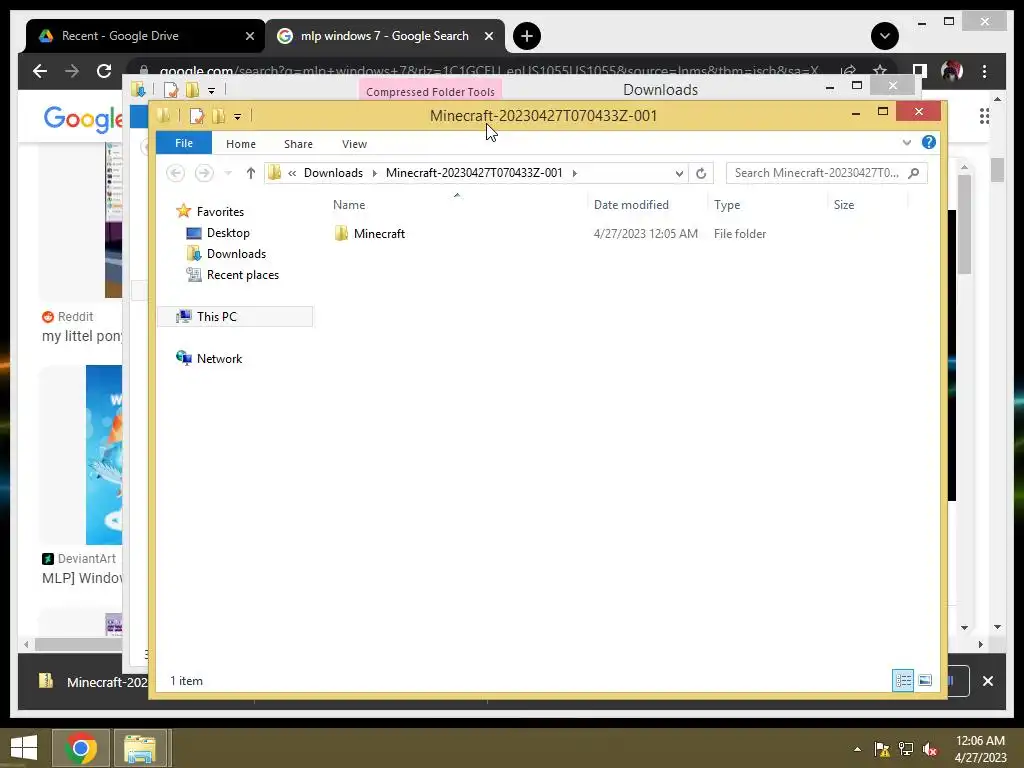Expand the address bar history dropdown
Screen dimensions: 1024x768
coord(679,173)
